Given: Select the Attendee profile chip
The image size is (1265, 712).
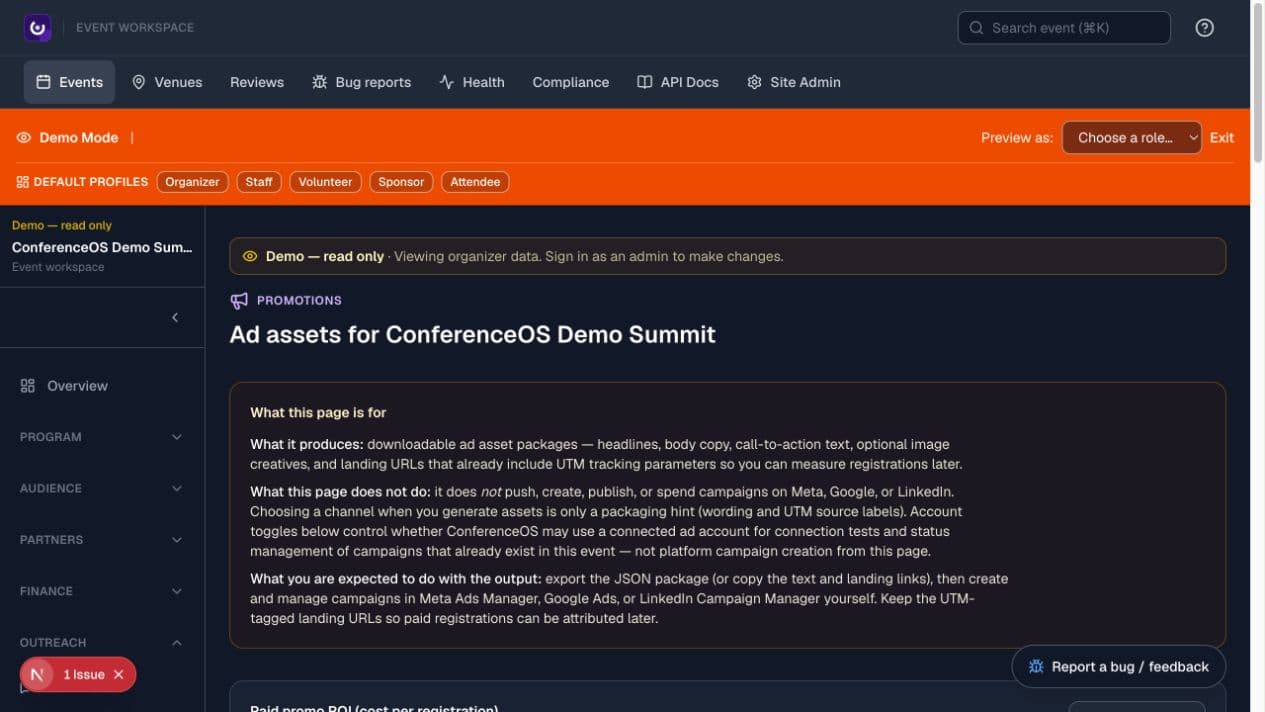Looking at the screenshot, I should [475, 182].
